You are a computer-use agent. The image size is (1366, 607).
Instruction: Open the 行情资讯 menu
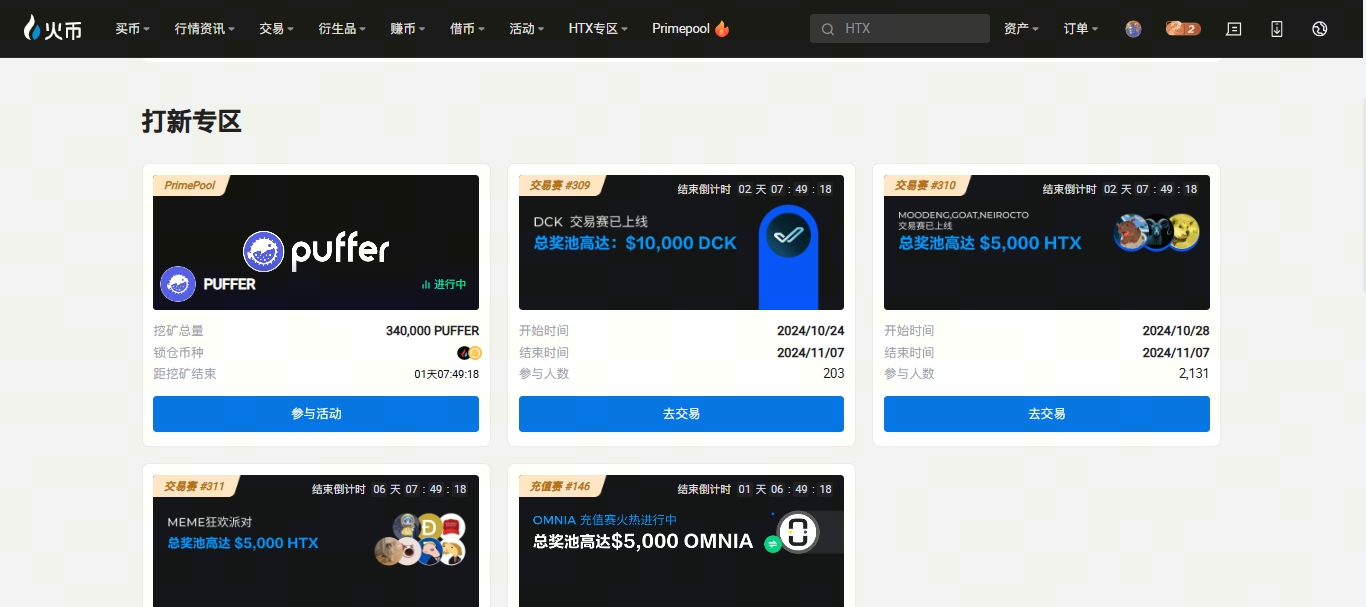coord(204,29)
